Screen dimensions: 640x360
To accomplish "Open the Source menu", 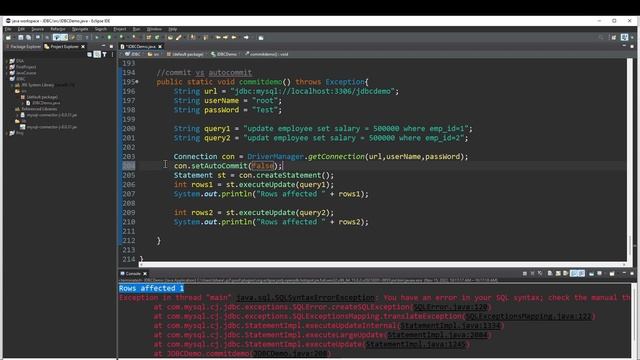I will pos(37,29).
